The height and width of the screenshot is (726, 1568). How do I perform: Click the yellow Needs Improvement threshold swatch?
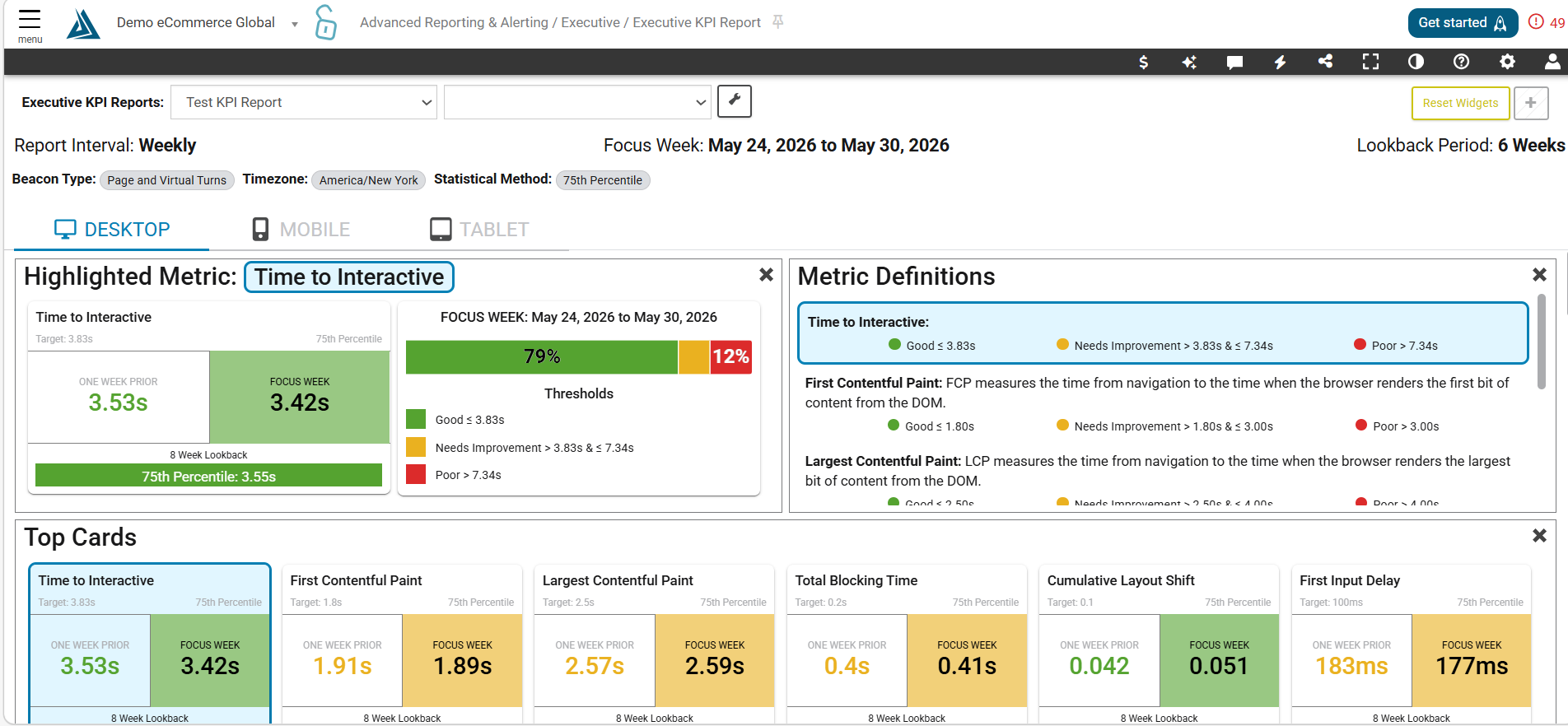(416, 447)
